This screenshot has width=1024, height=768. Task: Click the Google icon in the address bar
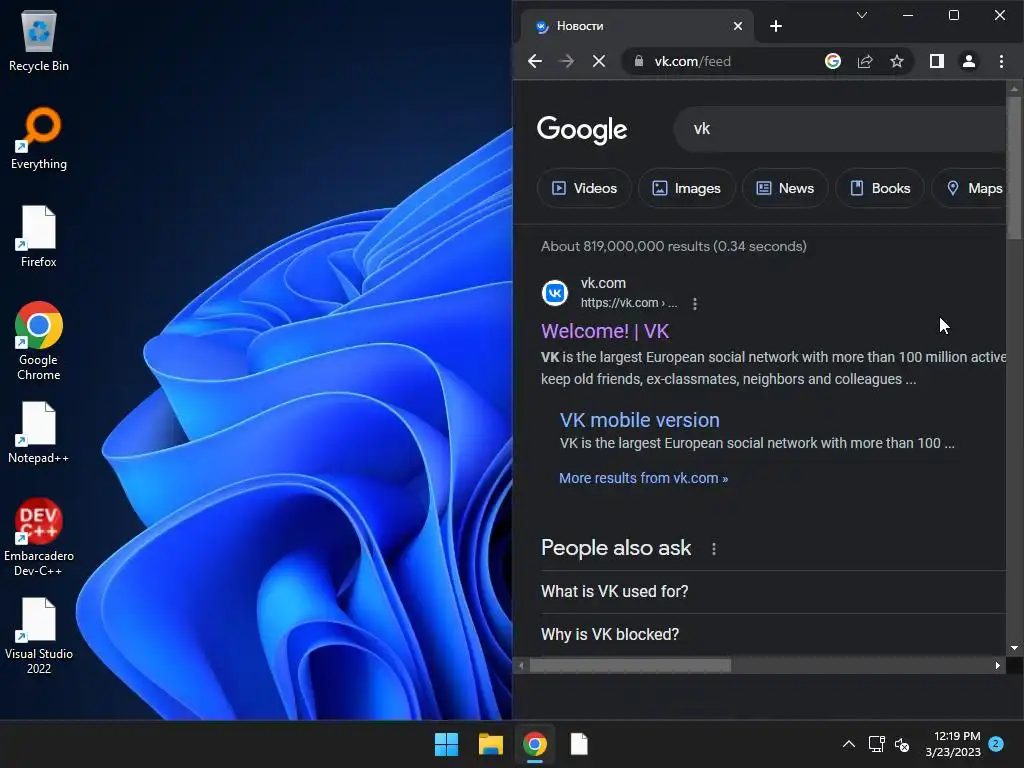click(833, 61)
